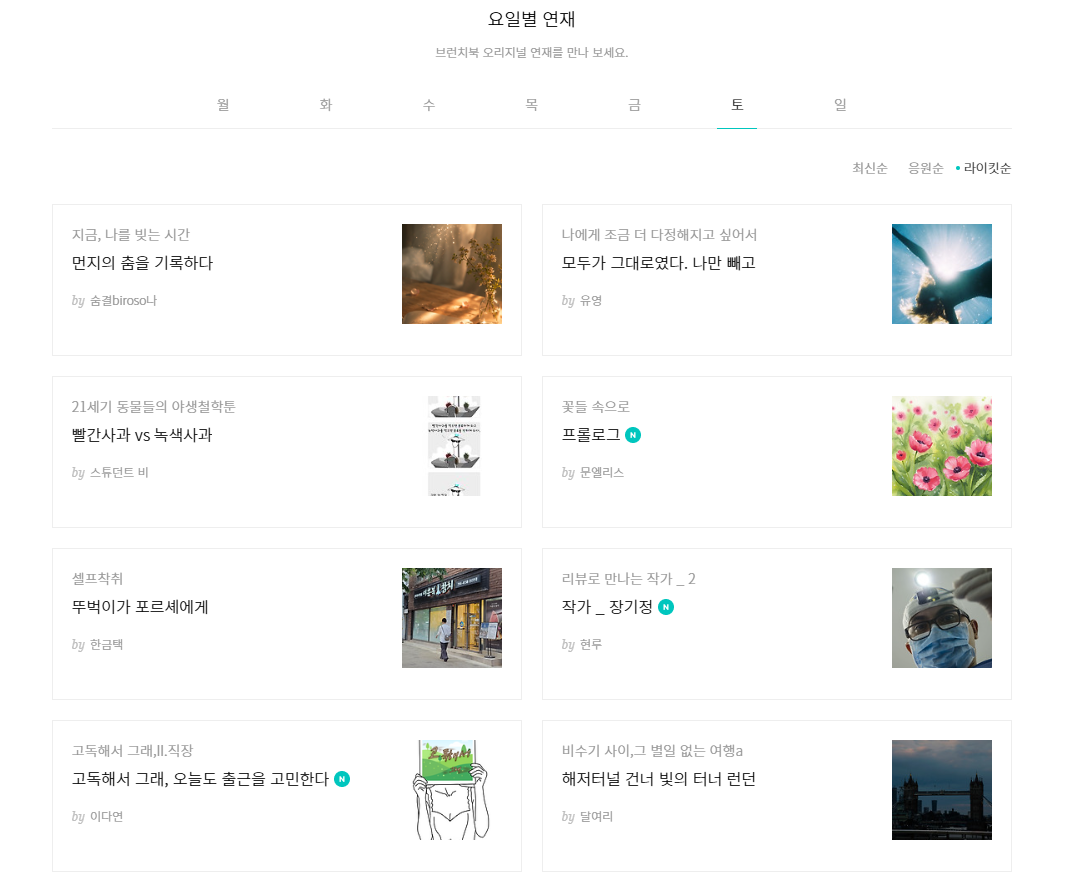Open the 빨간사과 vs 녹색사과 comic thumbnail

coord(454,446)
